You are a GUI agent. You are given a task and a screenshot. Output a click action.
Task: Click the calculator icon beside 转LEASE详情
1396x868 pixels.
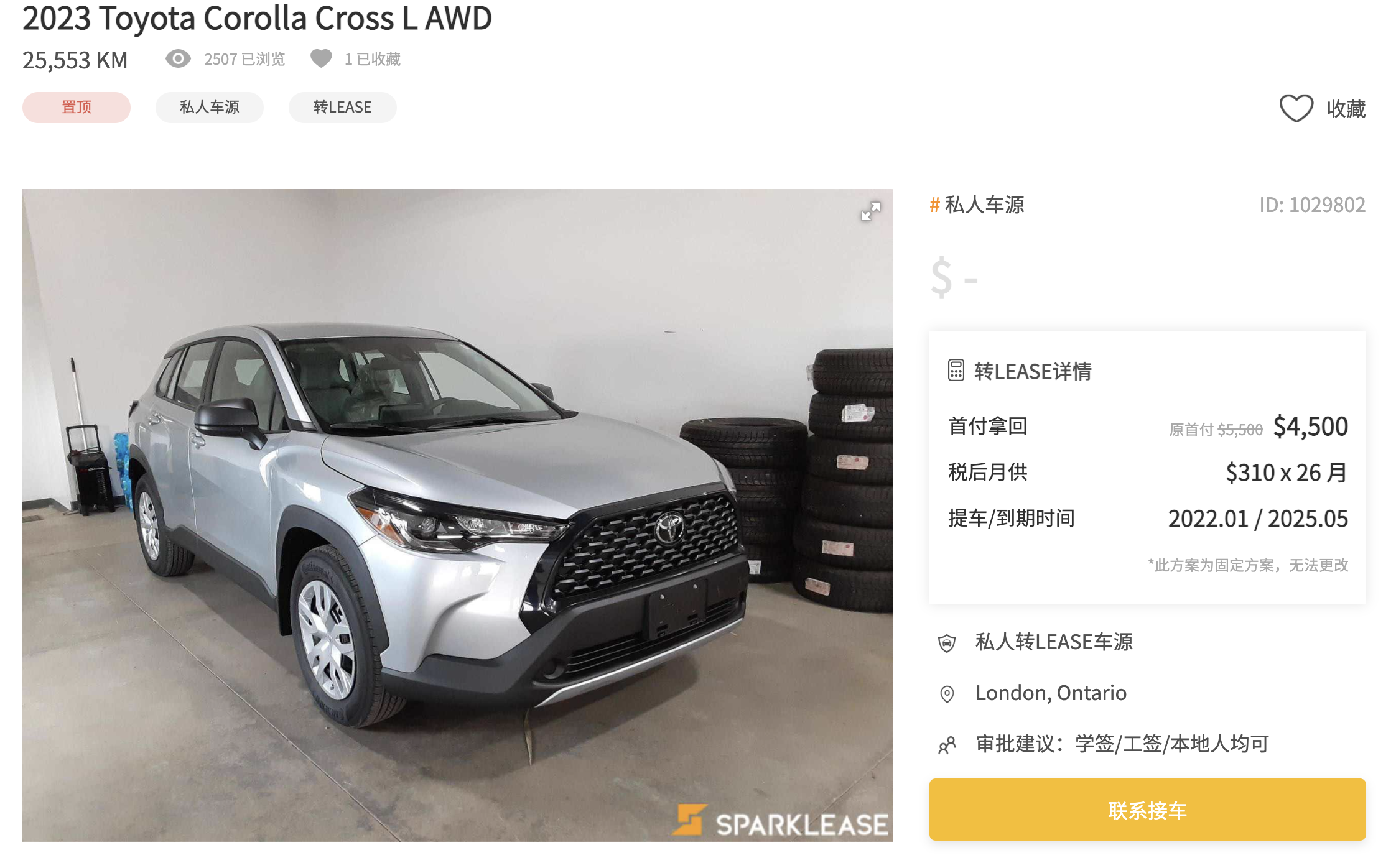coord(956,371)
